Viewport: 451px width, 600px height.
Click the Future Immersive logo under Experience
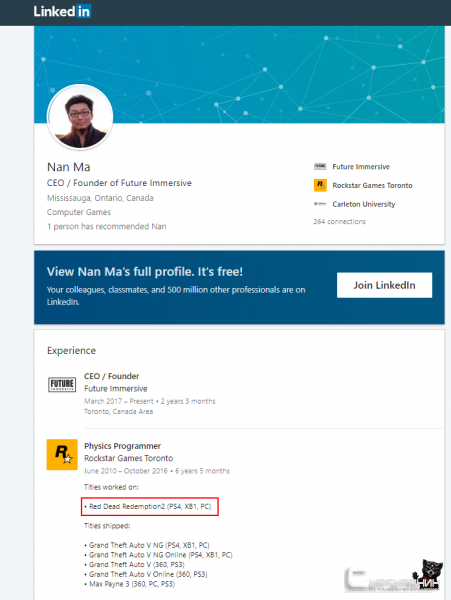pyautogui.click(x=62, y=384)
